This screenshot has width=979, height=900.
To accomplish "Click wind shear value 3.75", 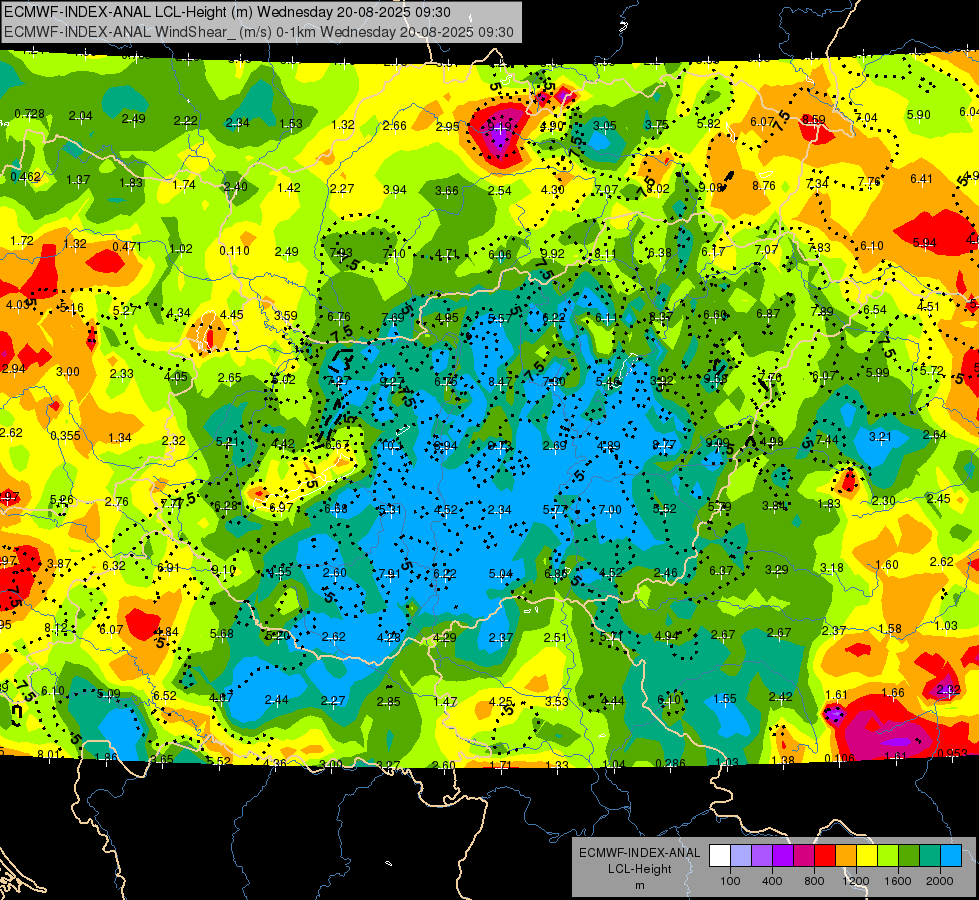I will [x=657, y=124].
